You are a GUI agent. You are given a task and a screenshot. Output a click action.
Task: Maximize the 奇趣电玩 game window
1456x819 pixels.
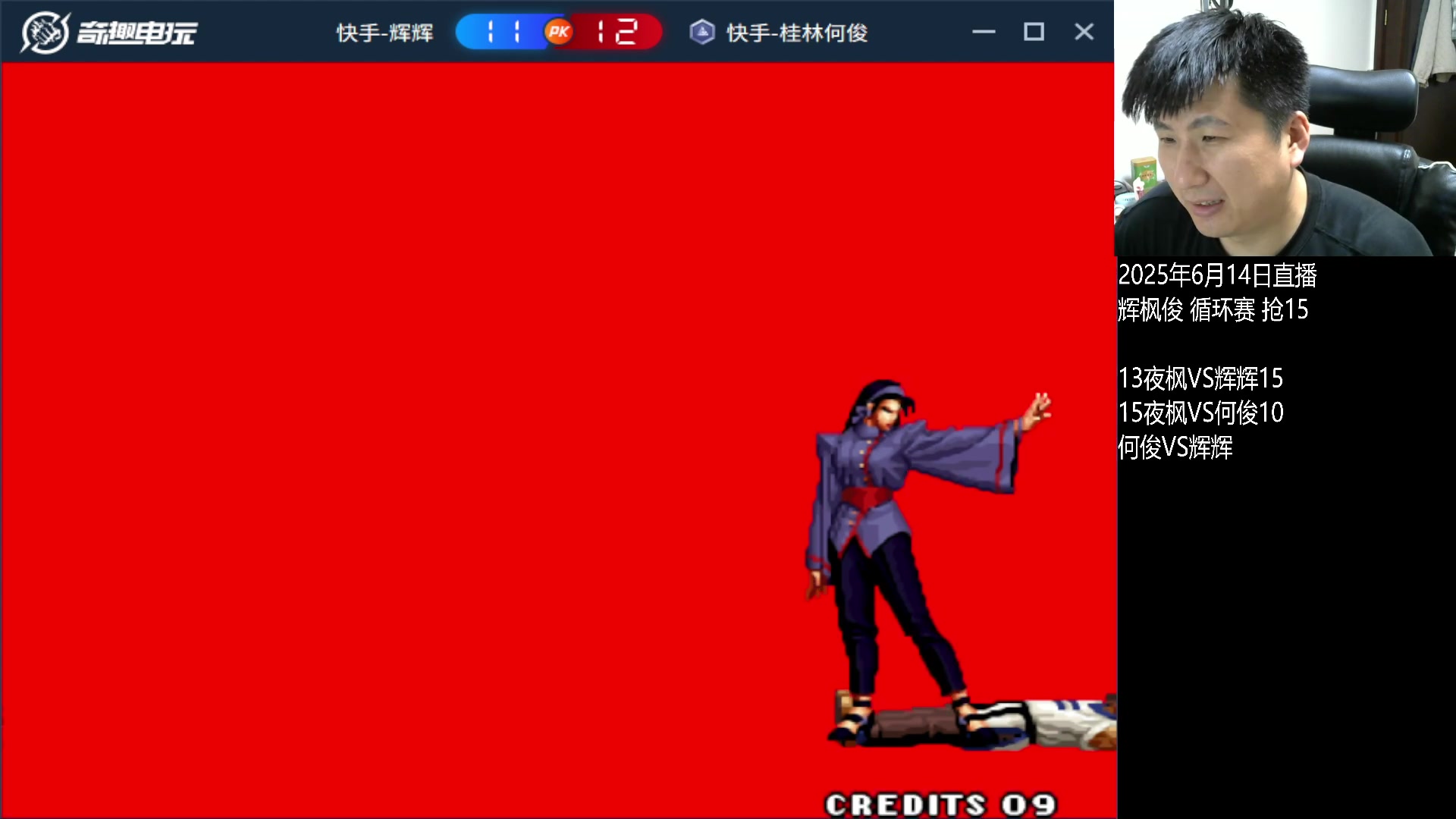click(1034, 32)
